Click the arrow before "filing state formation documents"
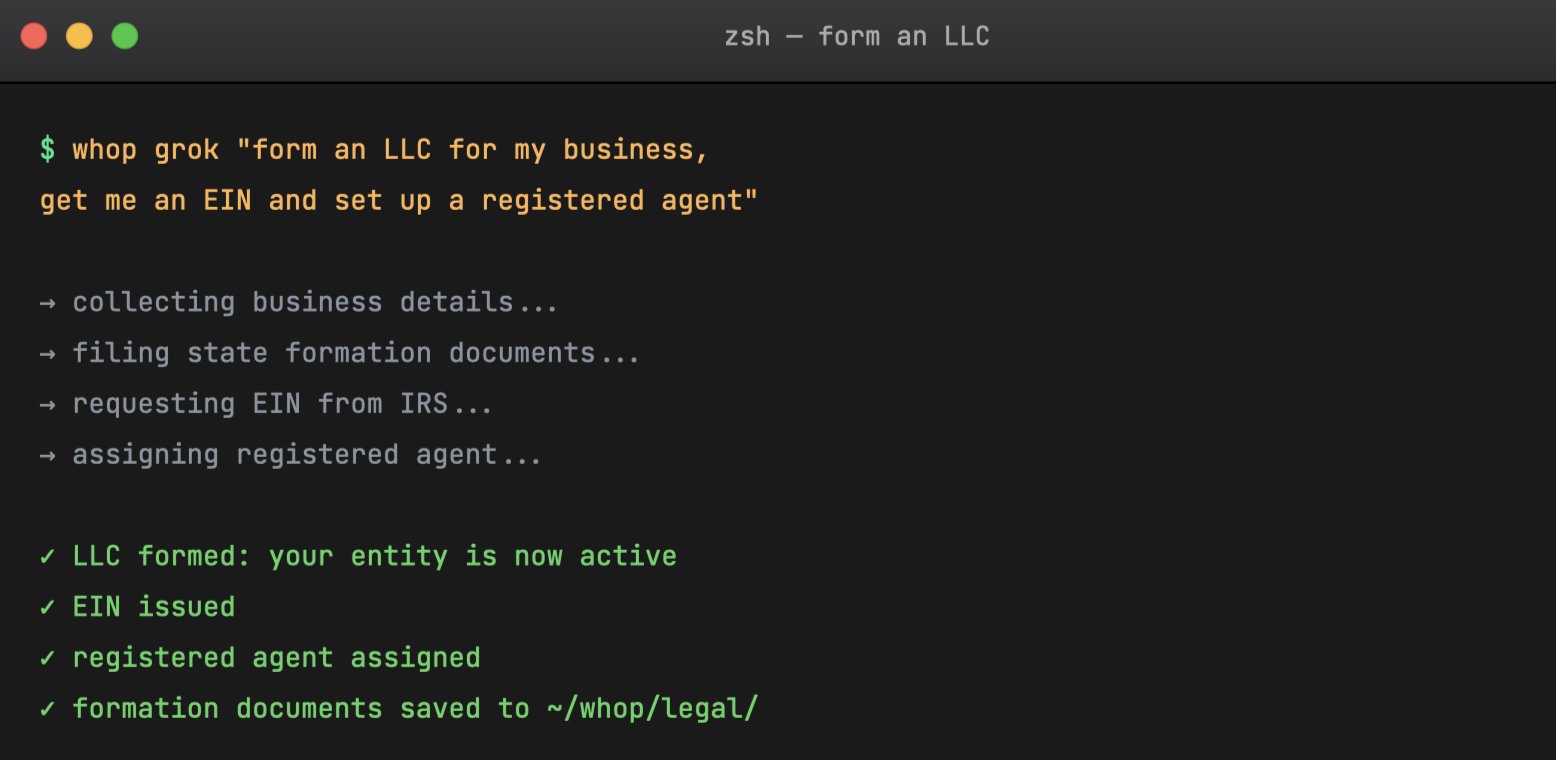Viewport: 1556px width, 760px height. click(47, 353)
